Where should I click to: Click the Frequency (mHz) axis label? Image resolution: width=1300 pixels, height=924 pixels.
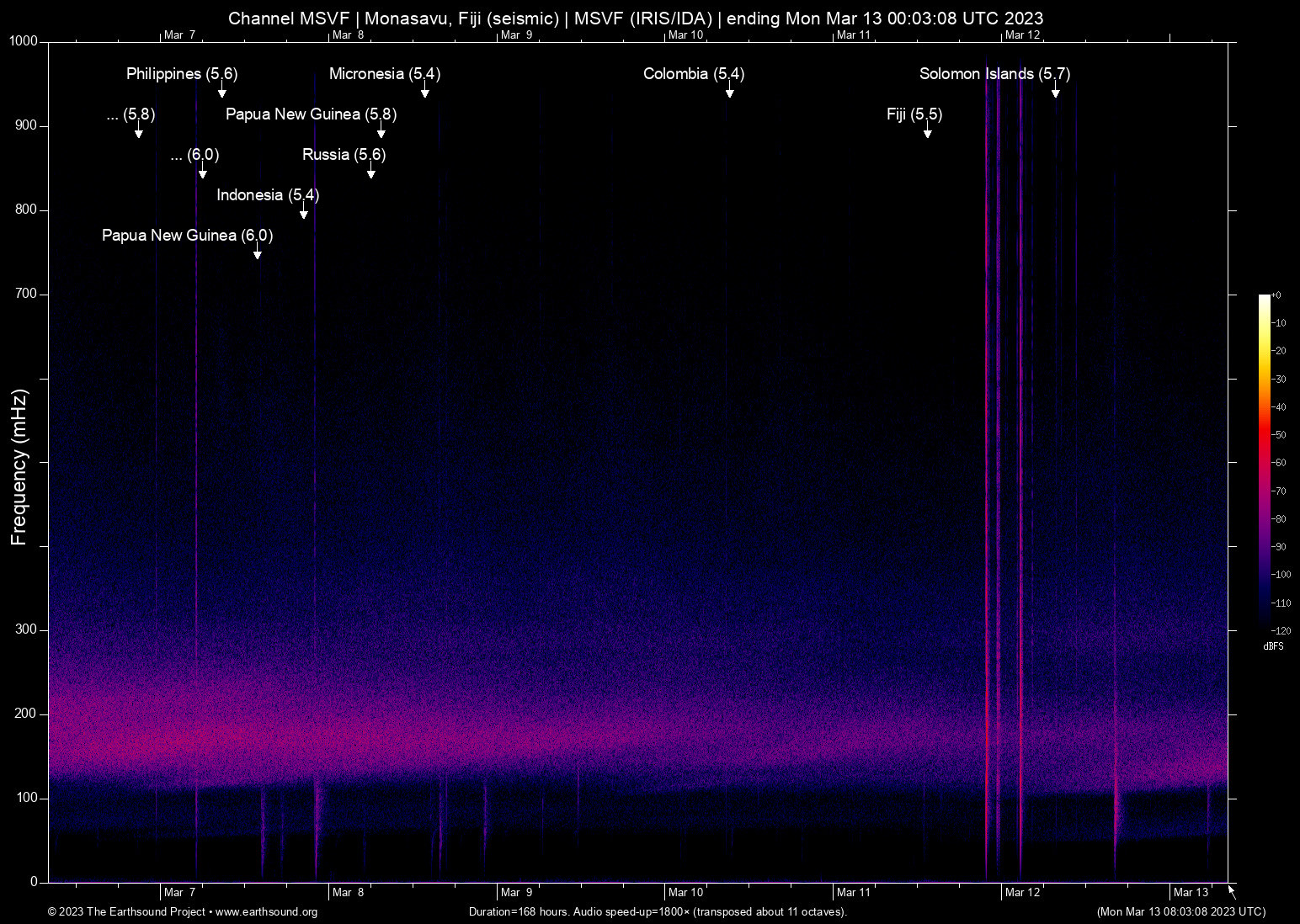(x=19, y=467)
